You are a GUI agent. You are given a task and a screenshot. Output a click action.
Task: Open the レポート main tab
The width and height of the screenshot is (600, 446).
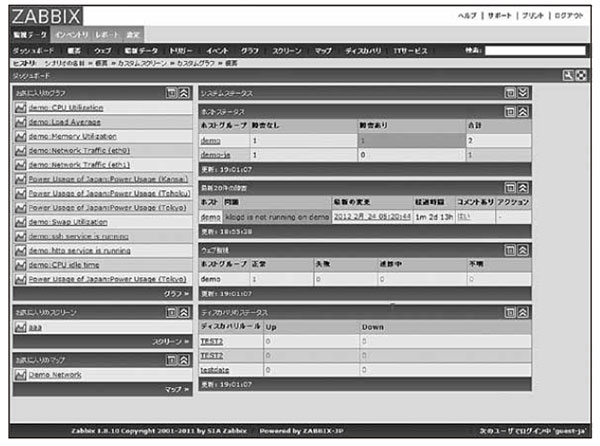point(107,35)
